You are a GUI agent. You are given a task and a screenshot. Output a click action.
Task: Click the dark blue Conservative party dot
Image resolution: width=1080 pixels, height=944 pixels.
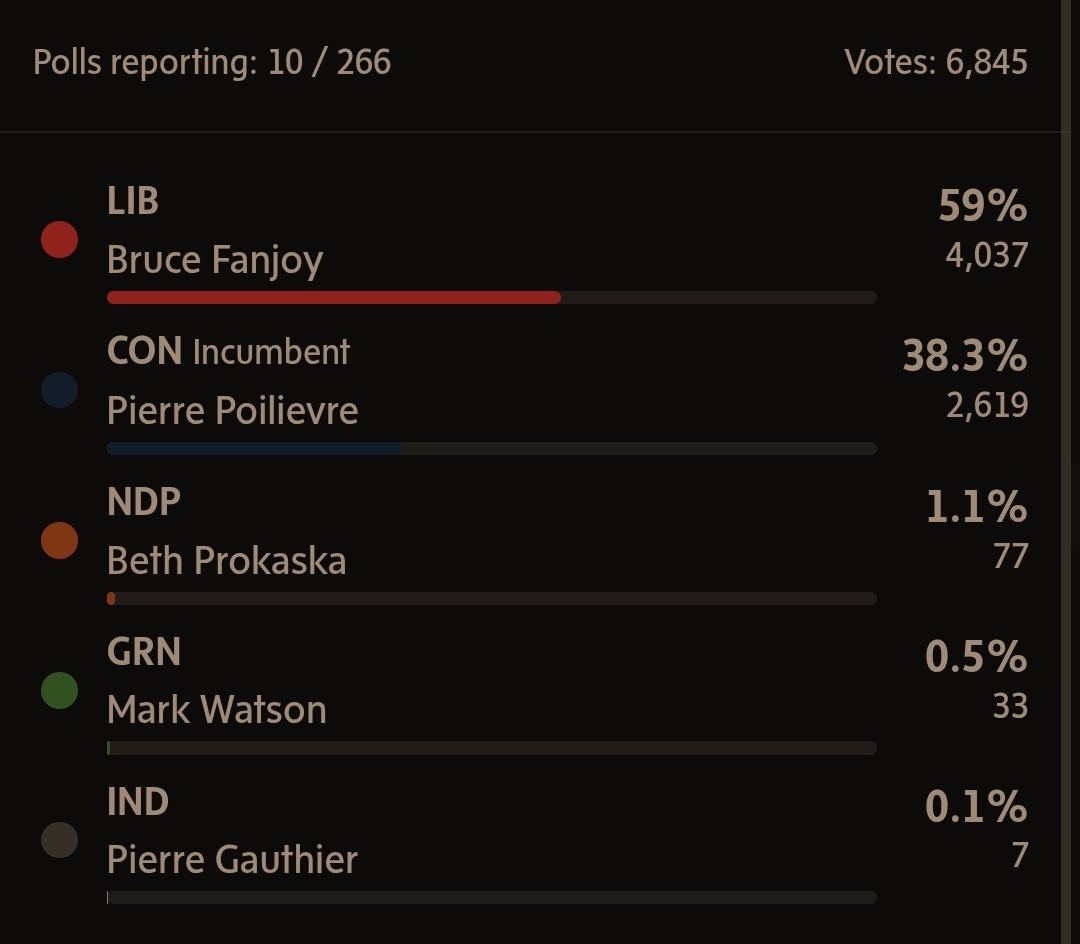(59, 390)
